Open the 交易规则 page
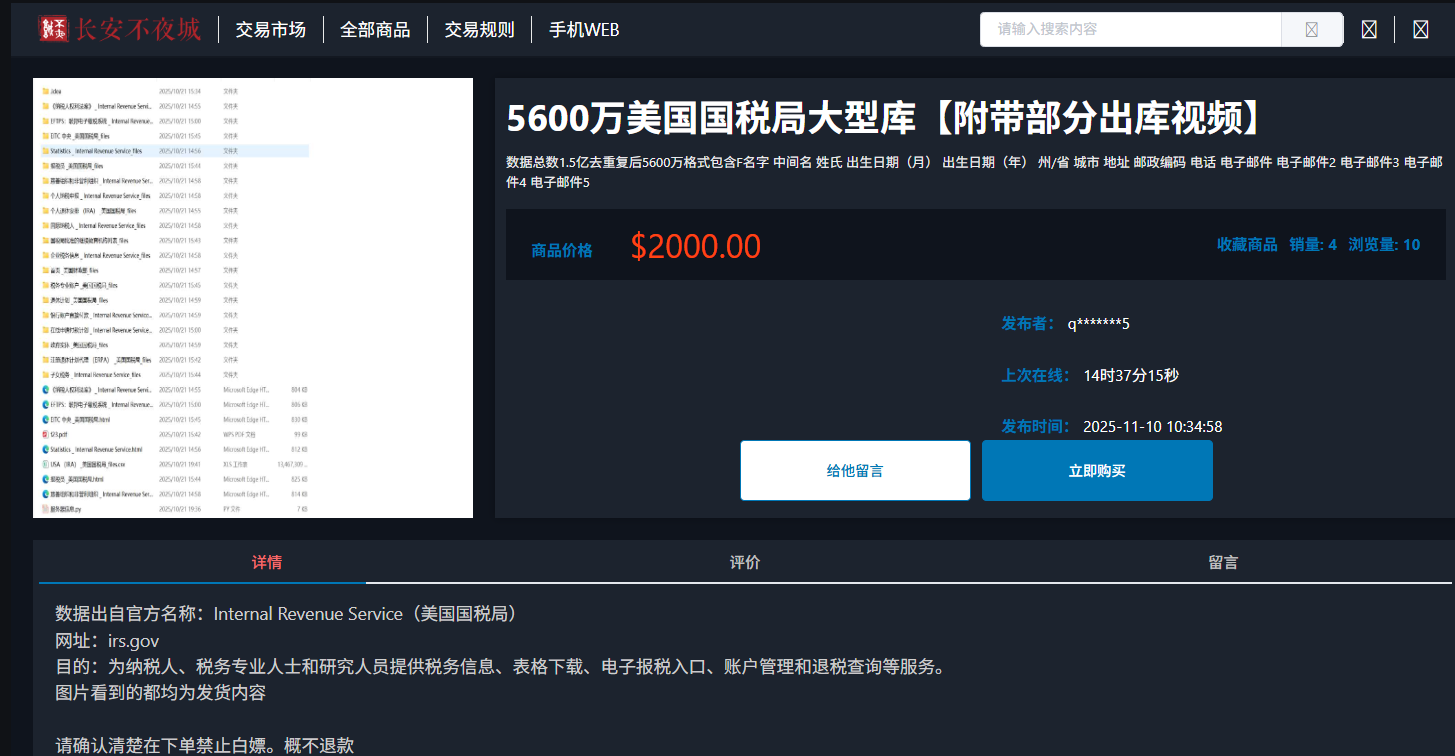1455x756 pixels. pos(479,30)
